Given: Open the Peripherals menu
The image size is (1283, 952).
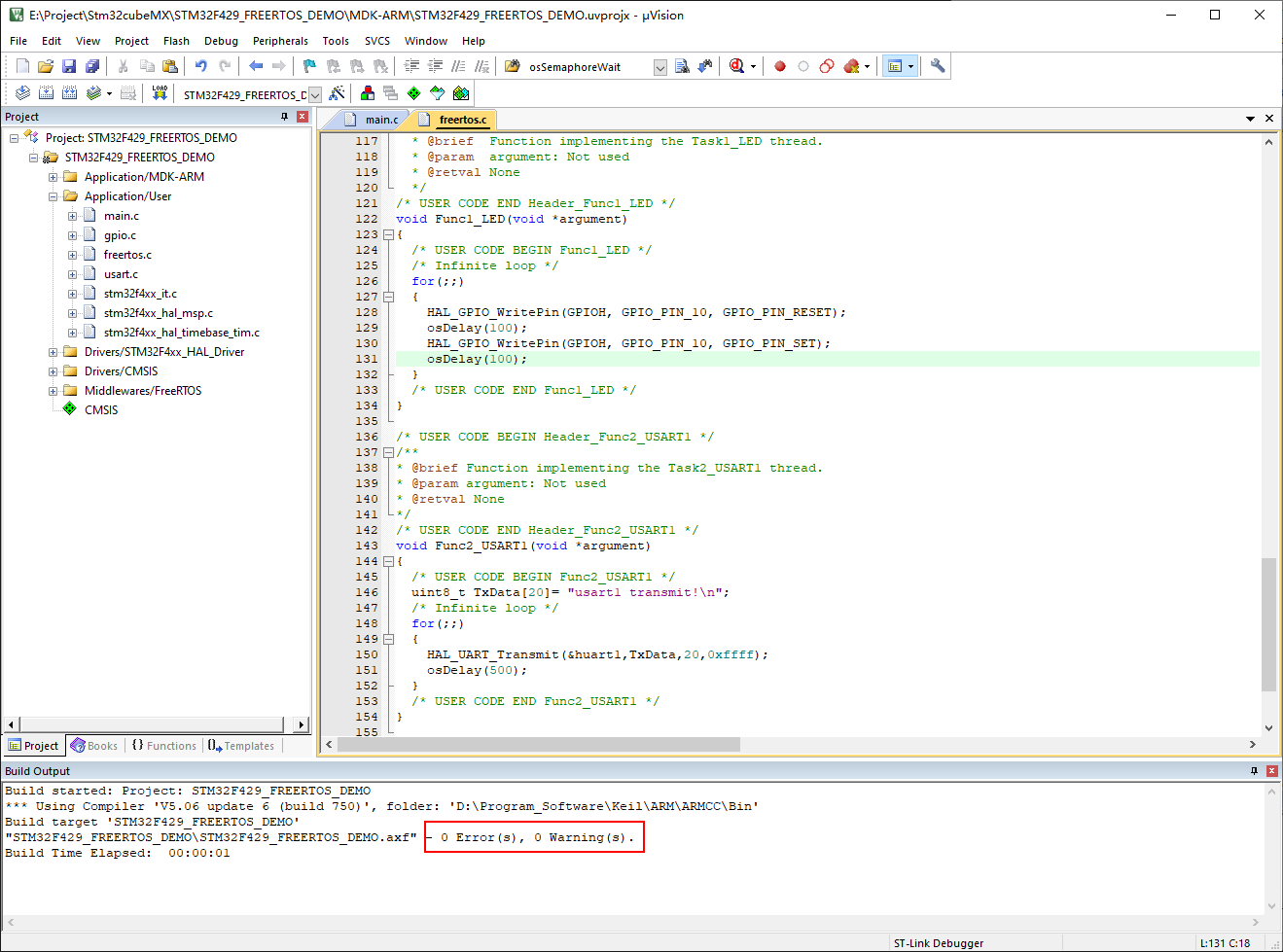Looking at the screenshot, I should (280, 41).
